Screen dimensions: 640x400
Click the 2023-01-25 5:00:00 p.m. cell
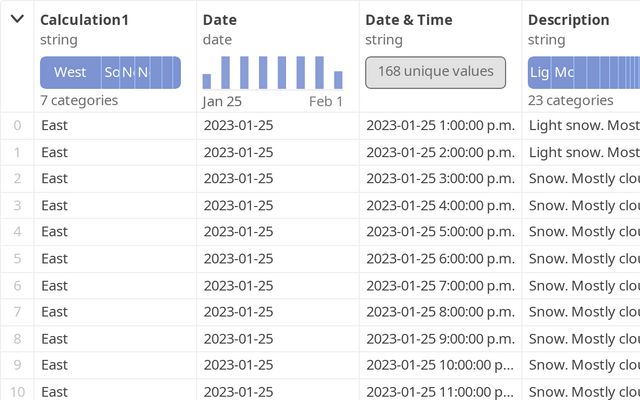(x=440, y=232)
